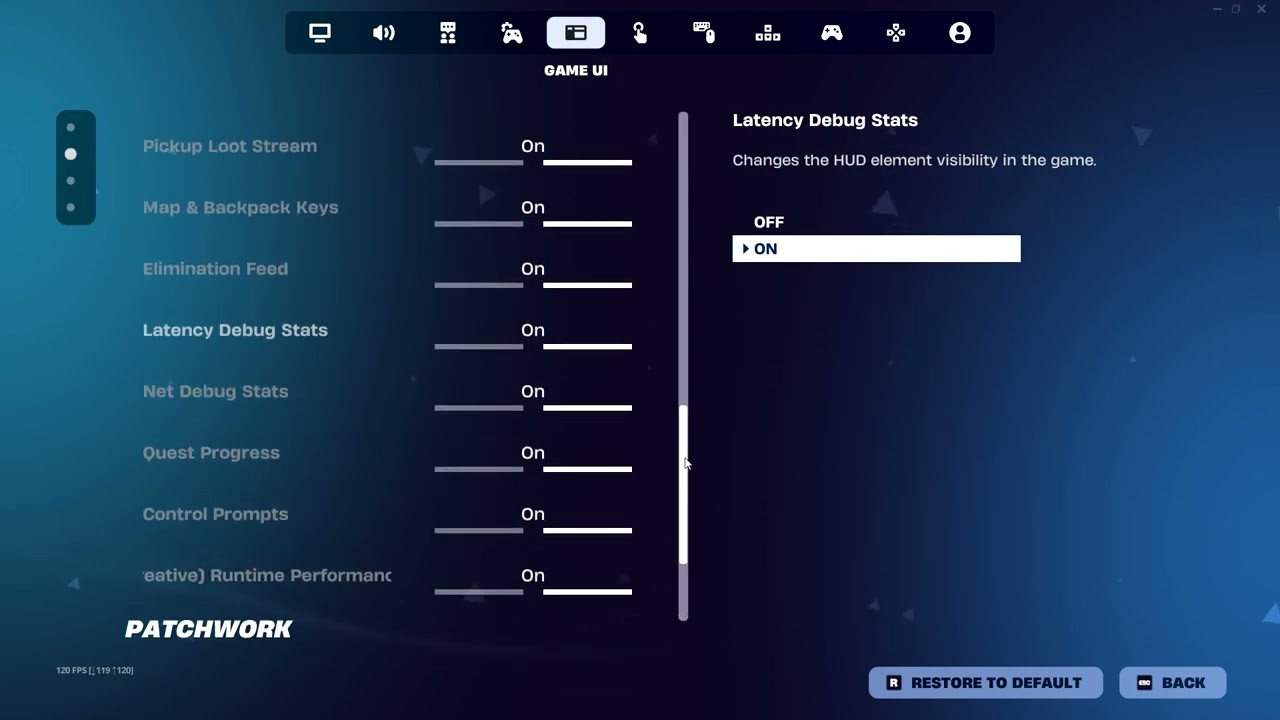Click the Esc key icon on Back

point(1145,683)
